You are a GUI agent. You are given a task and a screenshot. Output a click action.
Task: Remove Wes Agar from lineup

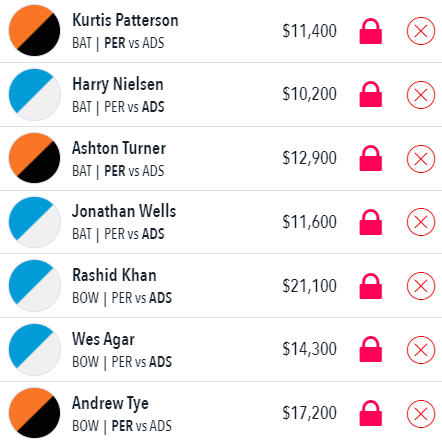coord(421,350)
